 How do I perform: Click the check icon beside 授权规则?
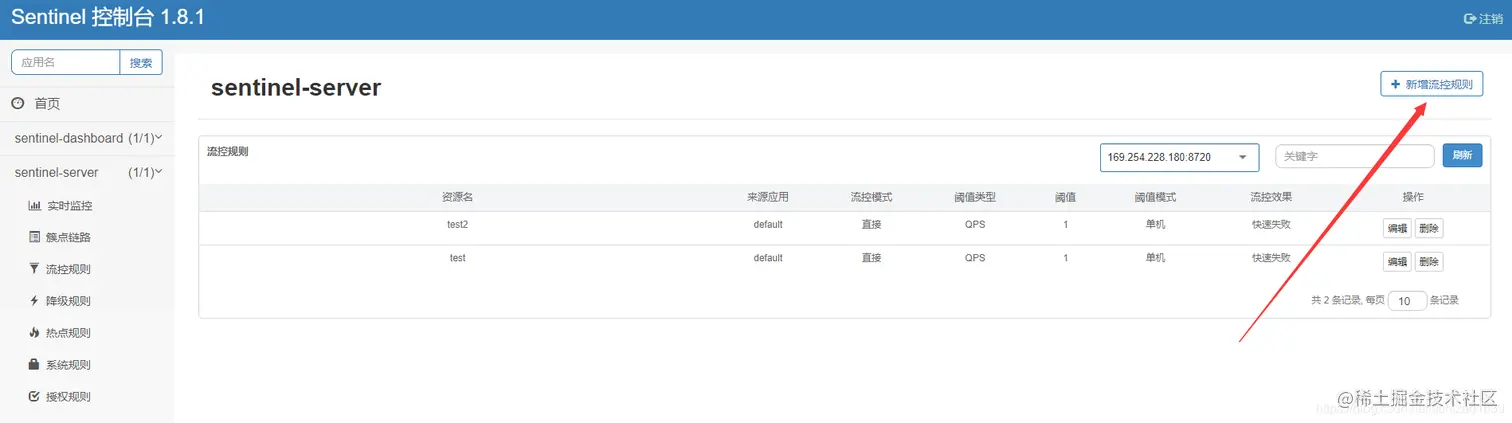[x=35, y=397]
